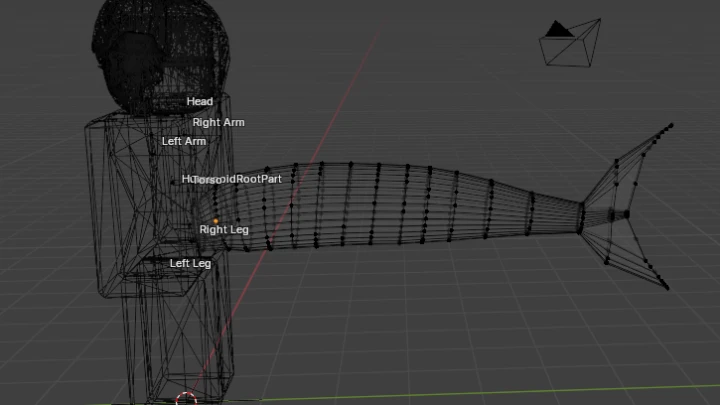720x405 pixels.
Task: Click the 3D cursor at the origin
Action: point(186,399)
